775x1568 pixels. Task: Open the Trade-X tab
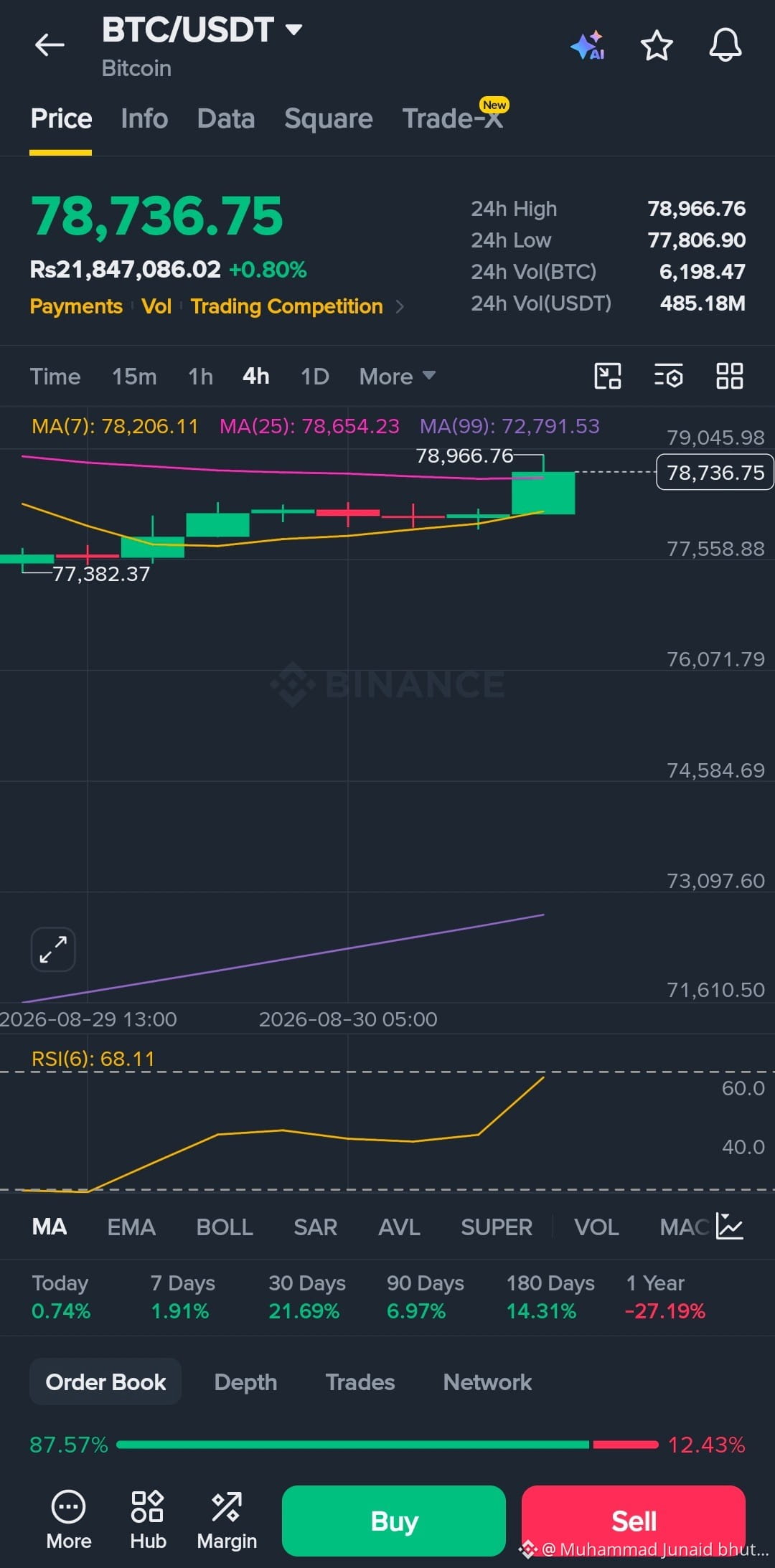[x=453, y=118]
